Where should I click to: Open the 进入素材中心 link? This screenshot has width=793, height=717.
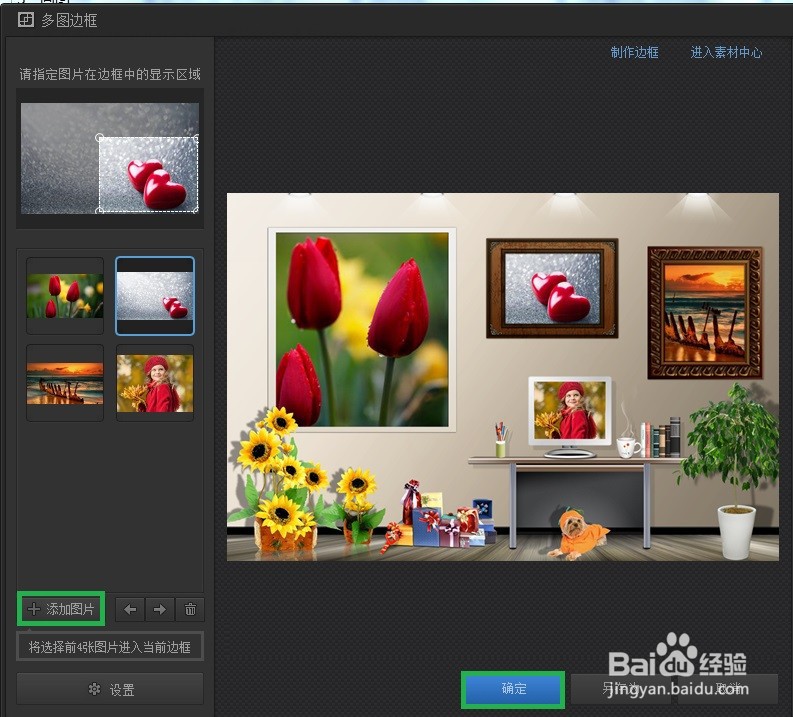pos(726,53)
